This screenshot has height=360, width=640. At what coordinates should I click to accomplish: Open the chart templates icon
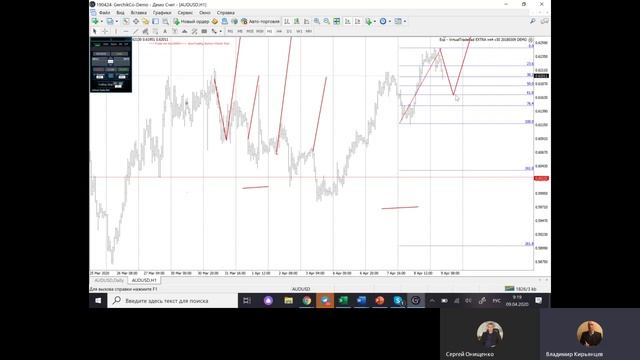tap(398, 21)
